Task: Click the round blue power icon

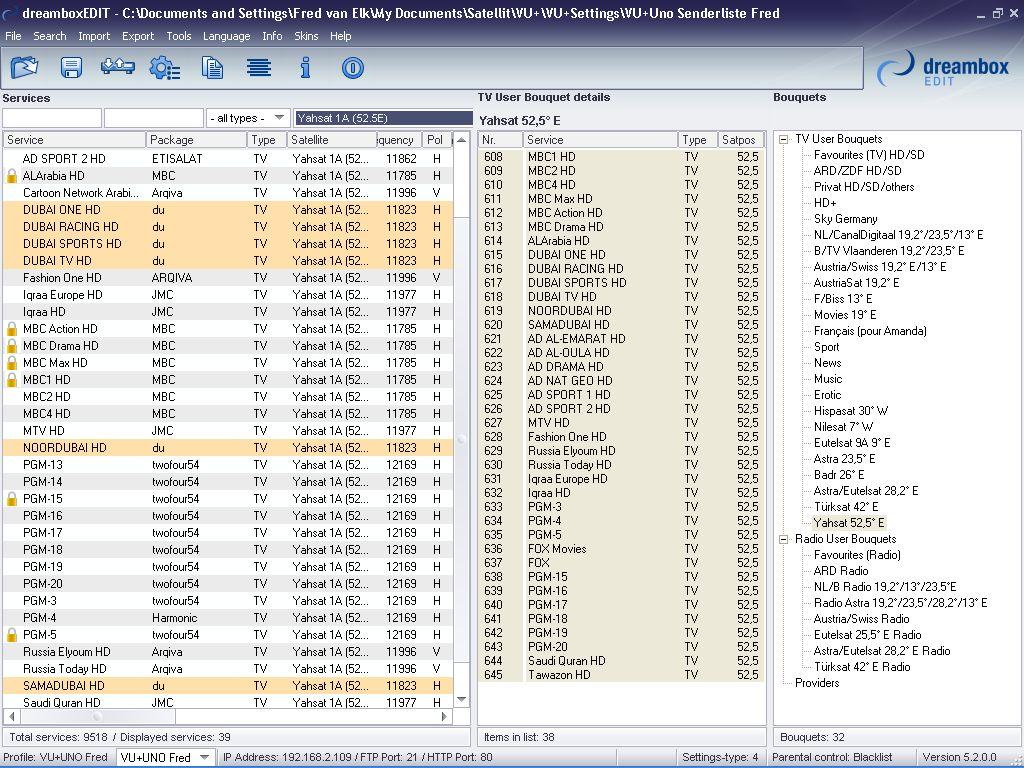Action: [x=353, y=68]
